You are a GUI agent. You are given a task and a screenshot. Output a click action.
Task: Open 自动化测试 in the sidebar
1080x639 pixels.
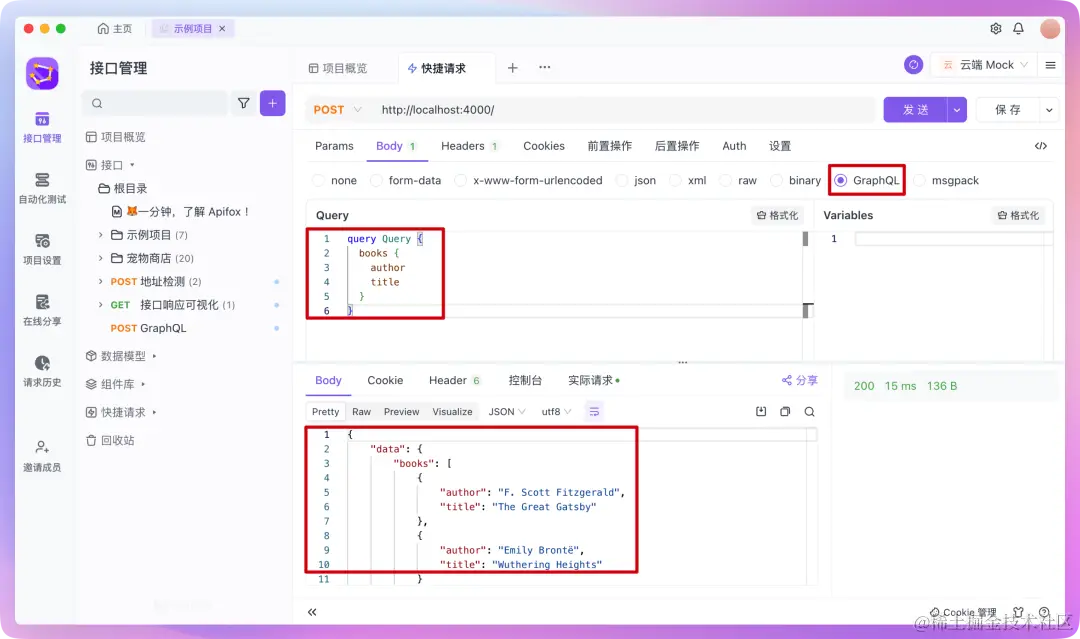pyautogui.click(x=42, y=188)
